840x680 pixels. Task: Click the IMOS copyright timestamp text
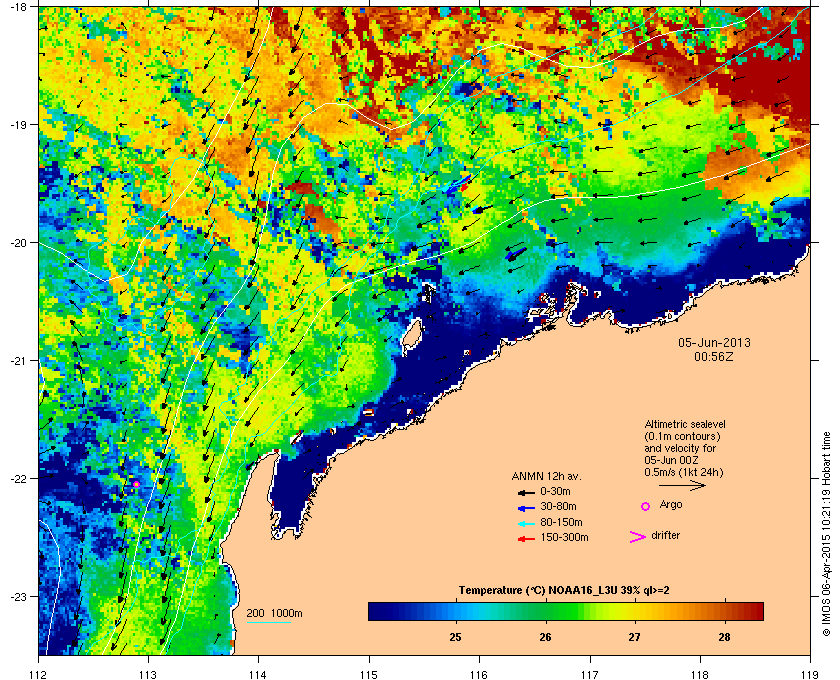826,534
